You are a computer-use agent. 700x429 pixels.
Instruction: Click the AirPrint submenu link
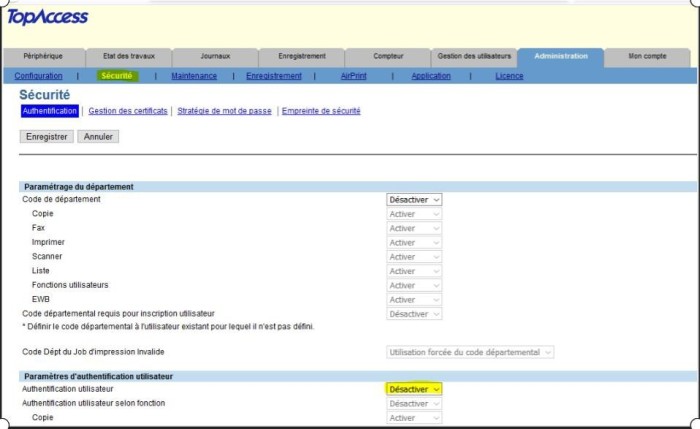(353, 76)
